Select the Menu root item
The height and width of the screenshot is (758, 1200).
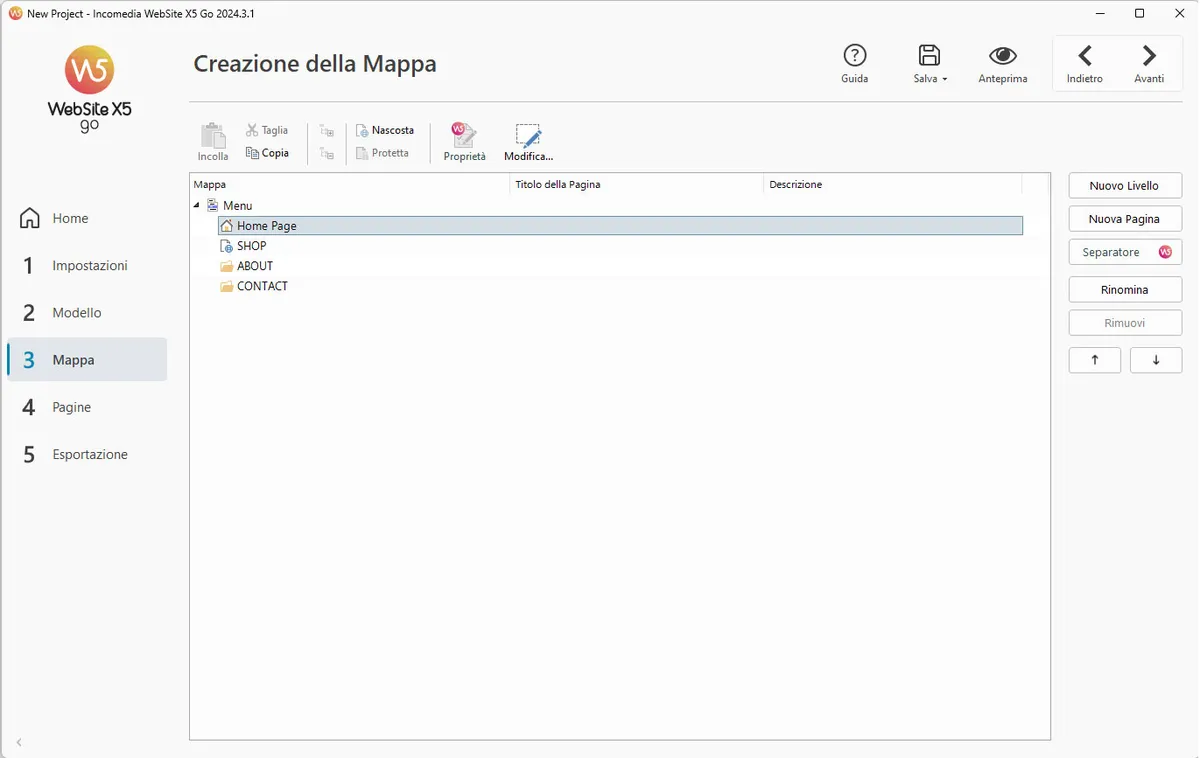237,206
